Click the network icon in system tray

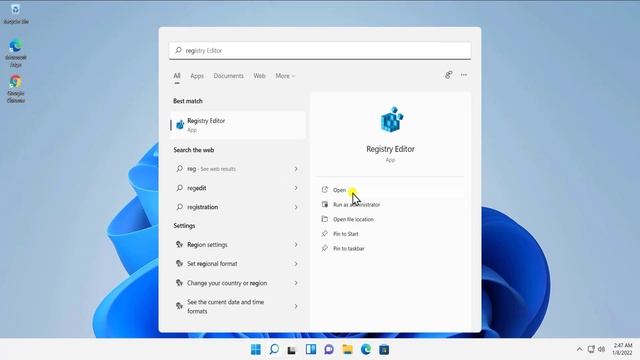591,349
